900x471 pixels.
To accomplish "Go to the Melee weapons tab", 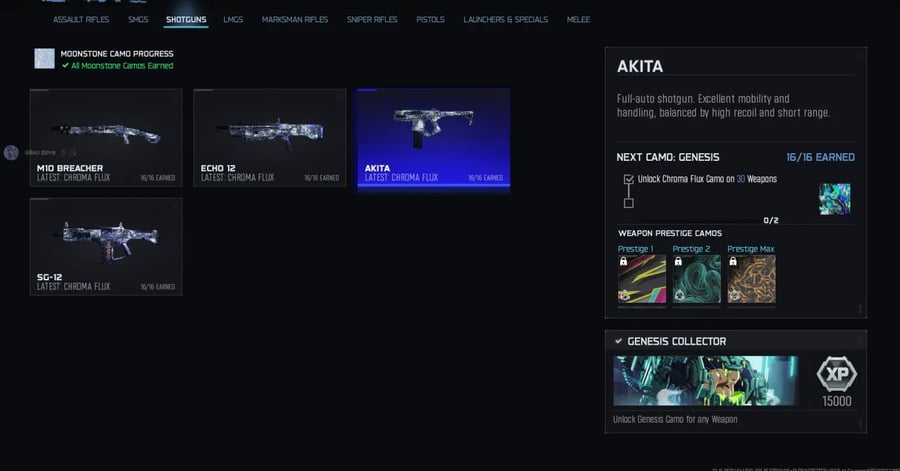I will point(578,20).
